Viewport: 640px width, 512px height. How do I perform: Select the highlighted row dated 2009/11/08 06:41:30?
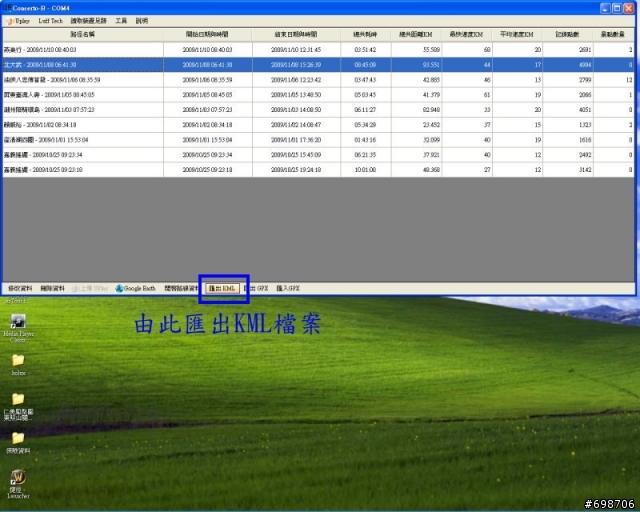click(318, 65)
